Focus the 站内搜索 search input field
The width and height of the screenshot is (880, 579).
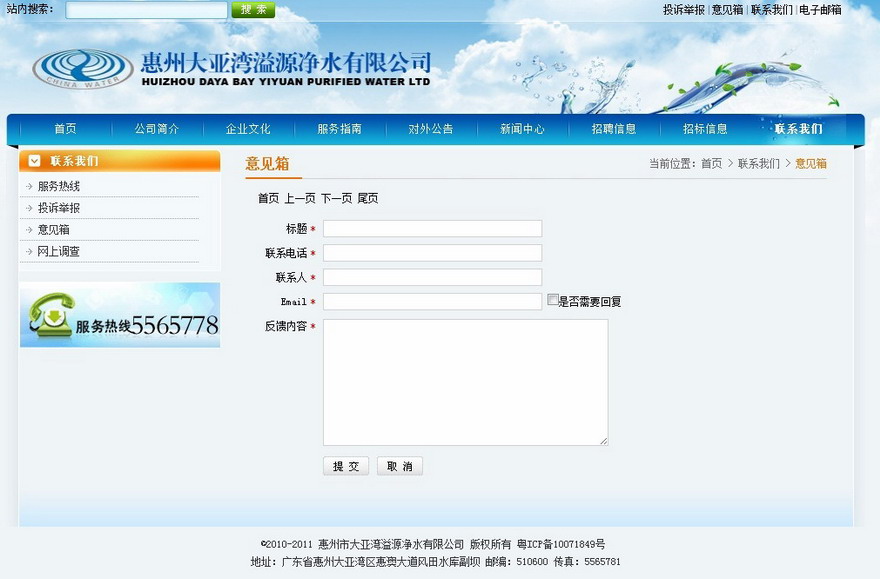coord(146,10)
